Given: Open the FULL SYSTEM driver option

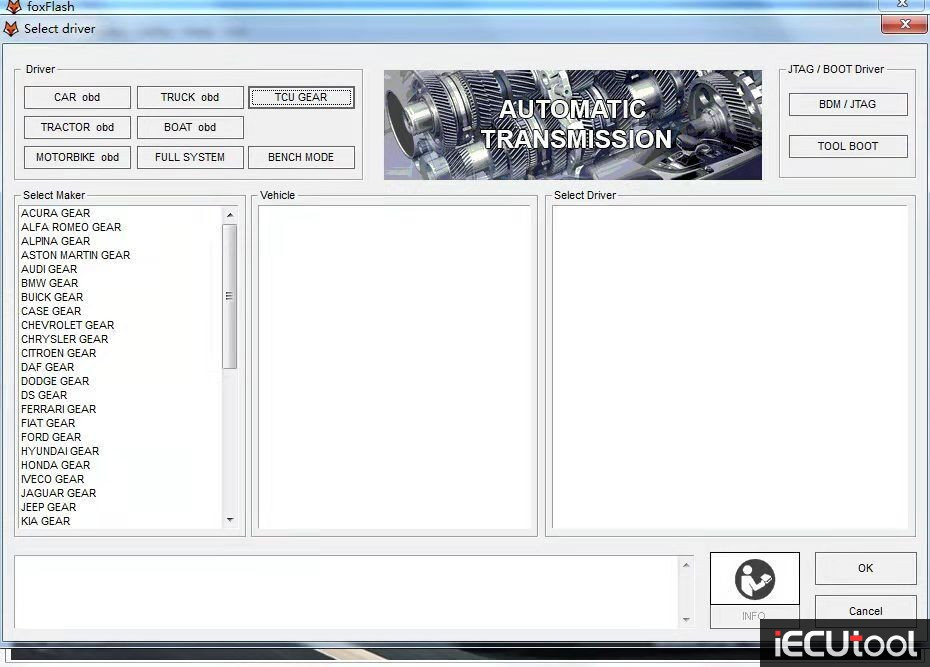Looking at the screenshot, I should click(190, 158).
